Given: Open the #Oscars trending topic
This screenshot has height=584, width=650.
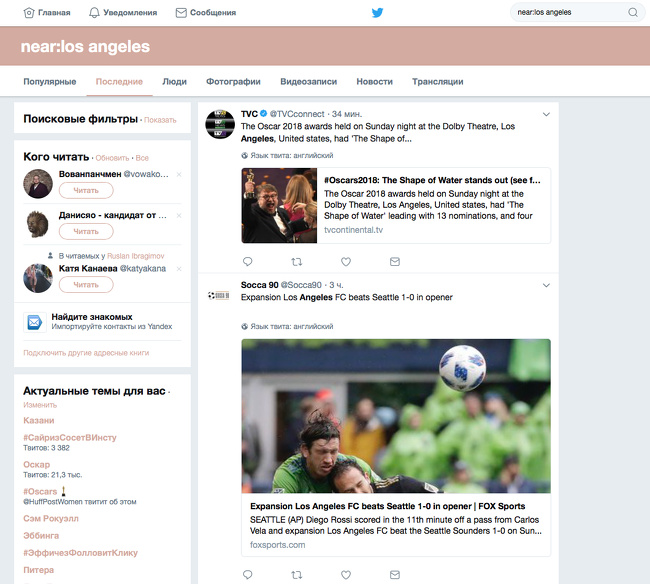Looking at the screenshot, I should point(39,490).
